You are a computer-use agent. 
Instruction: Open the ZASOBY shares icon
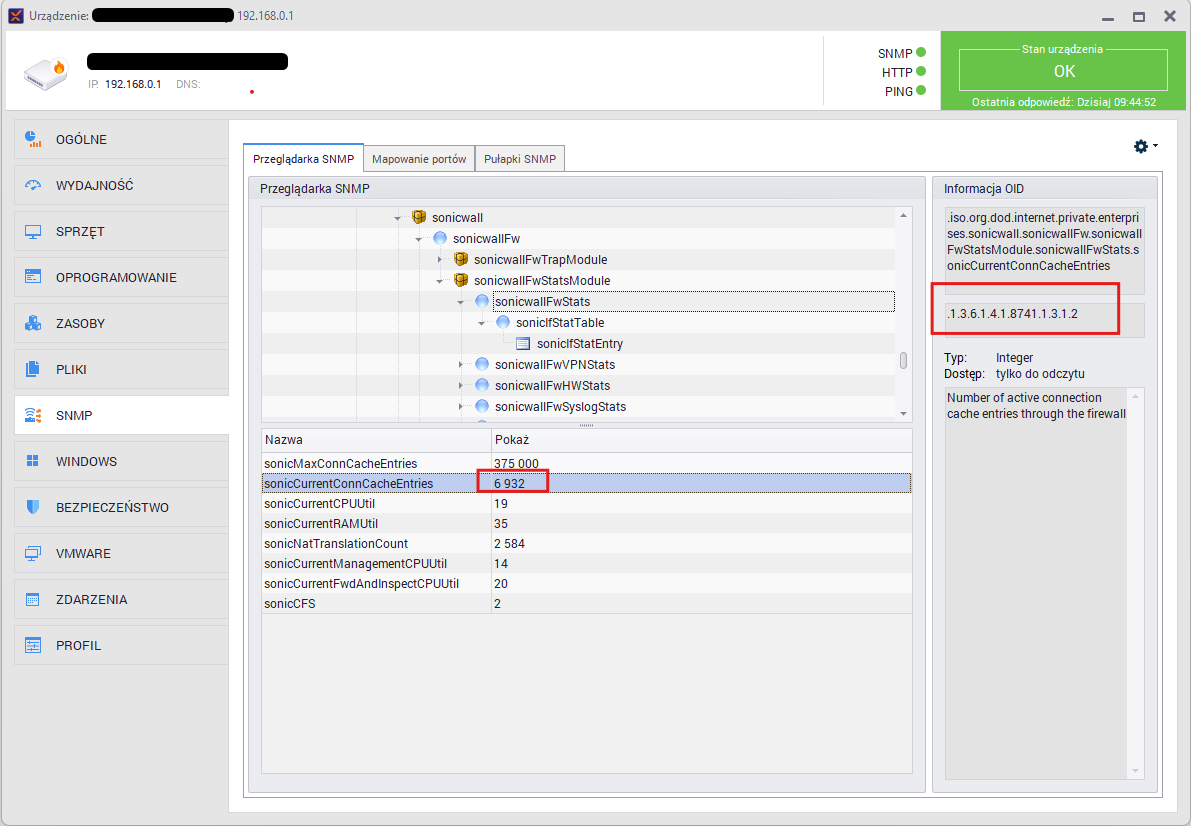[x=33, y=323]
